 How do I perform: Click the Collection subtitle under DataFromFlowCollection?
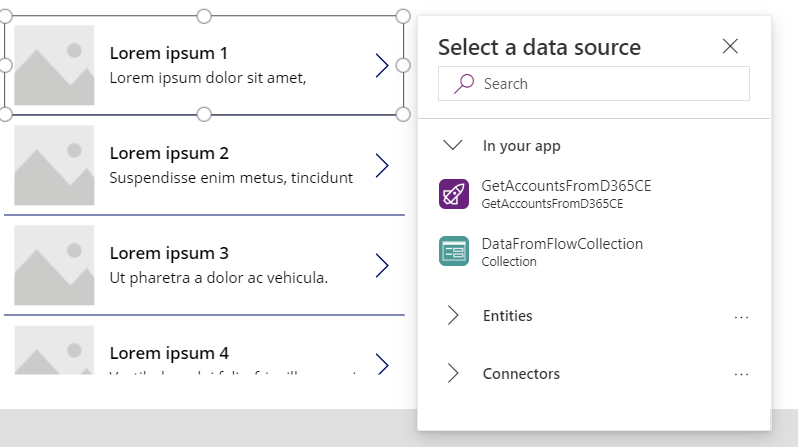click(509, 262)
